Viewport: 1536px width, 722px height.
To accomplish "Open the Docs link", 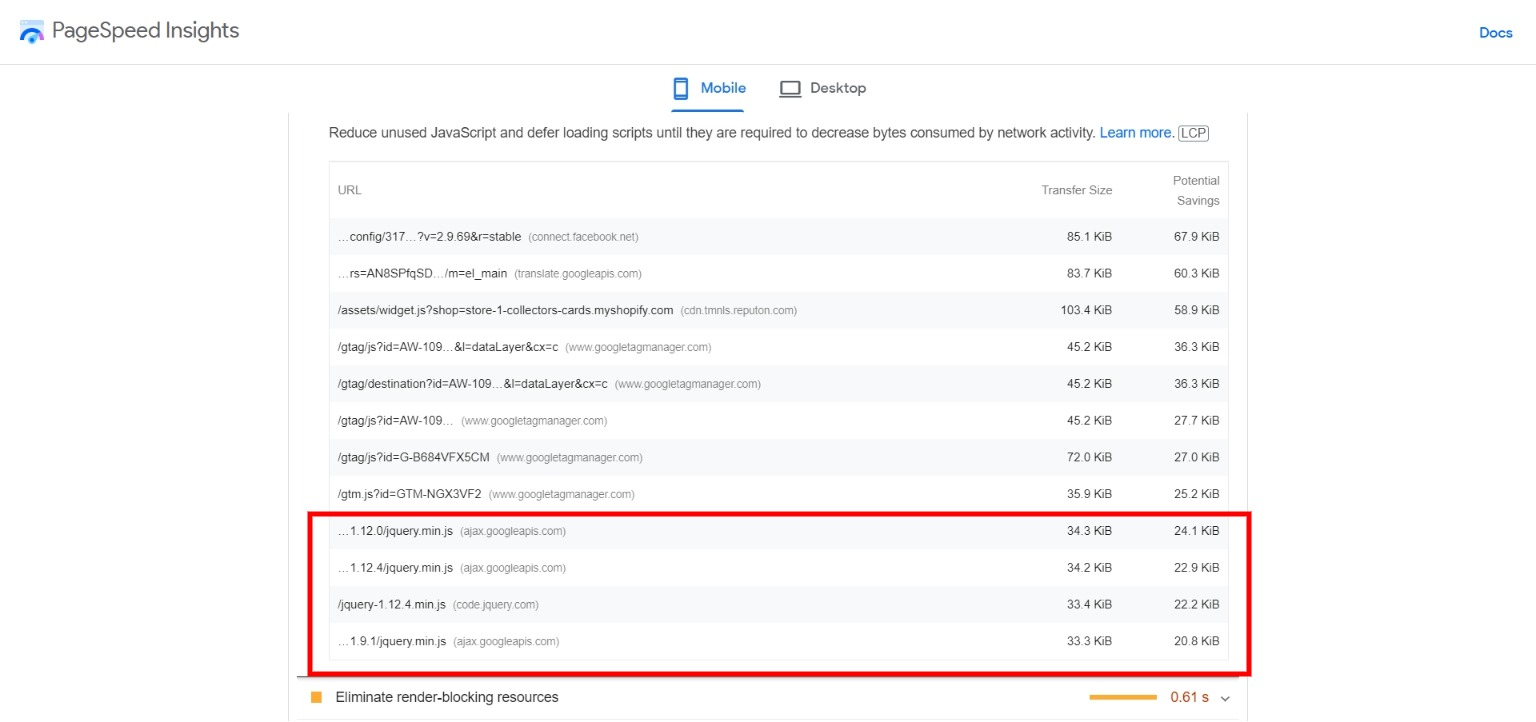I will tap(1495, 33).
